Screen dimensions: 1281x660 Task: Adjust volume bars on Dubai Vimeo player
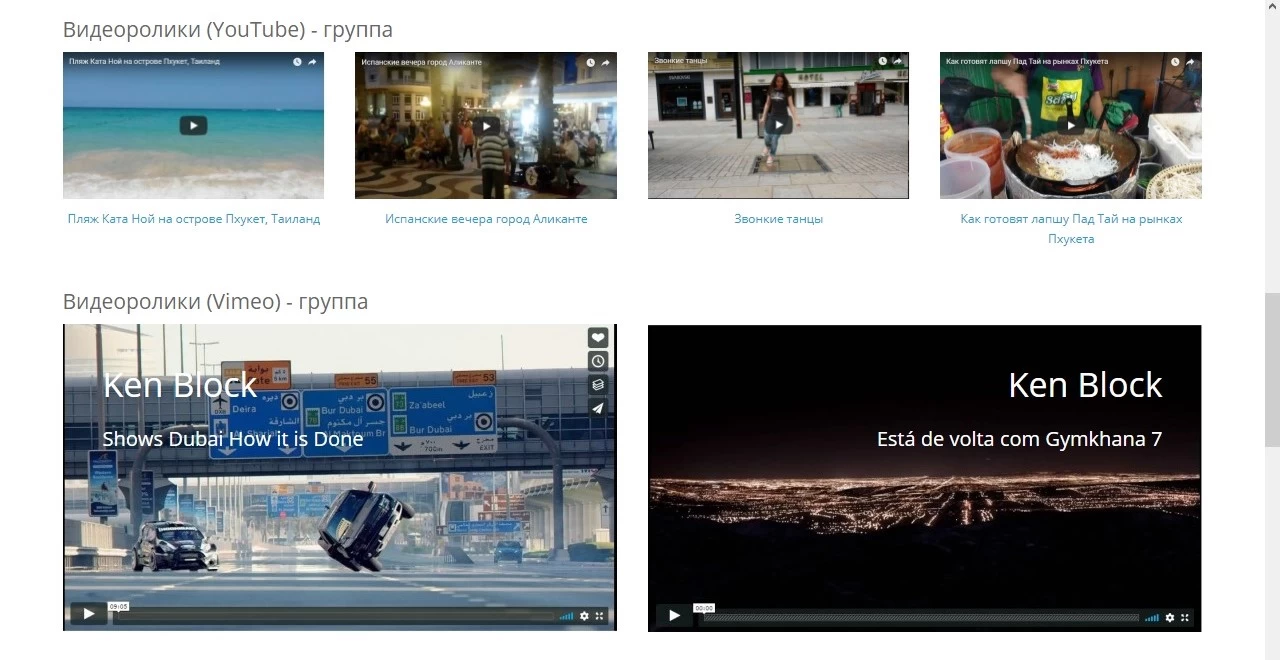click(567, 616)
